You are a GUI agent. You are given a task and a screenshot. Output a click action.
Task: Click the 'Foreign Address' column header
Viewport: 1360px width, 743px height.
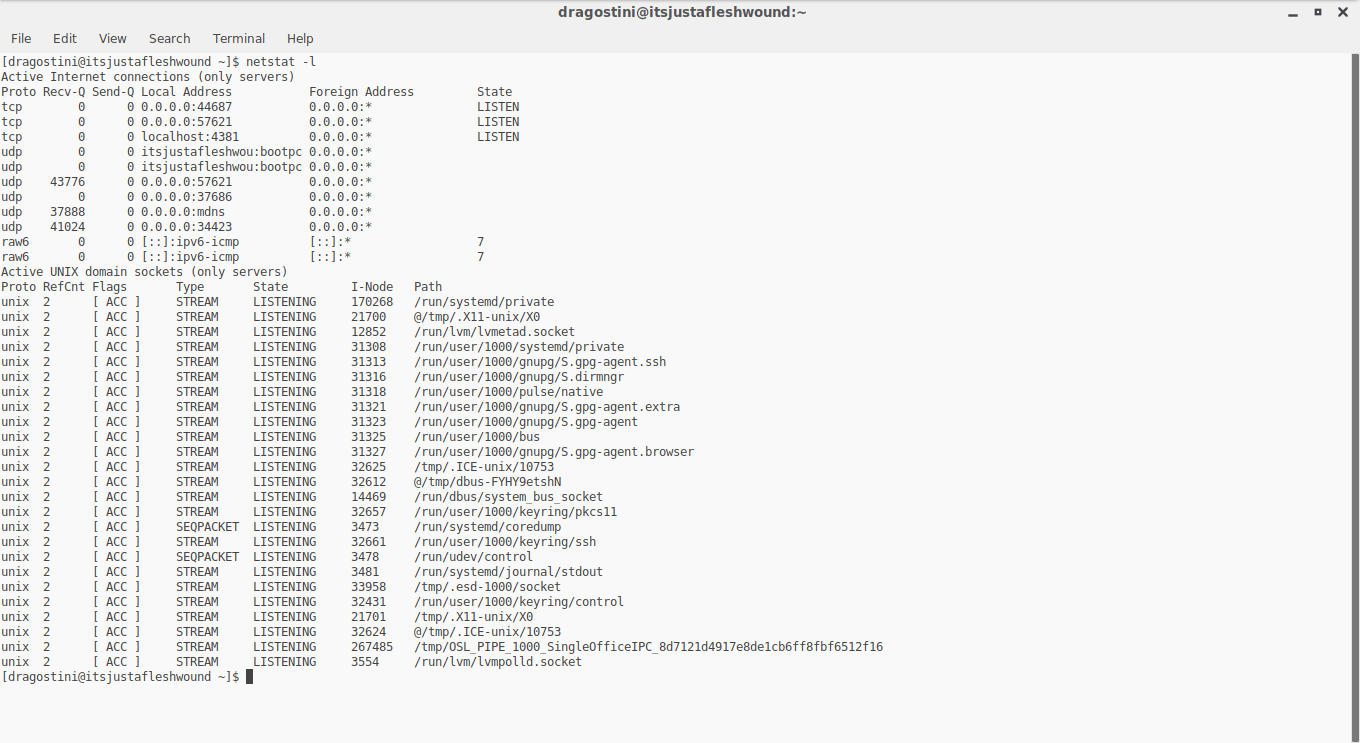[x=361, y=92]
